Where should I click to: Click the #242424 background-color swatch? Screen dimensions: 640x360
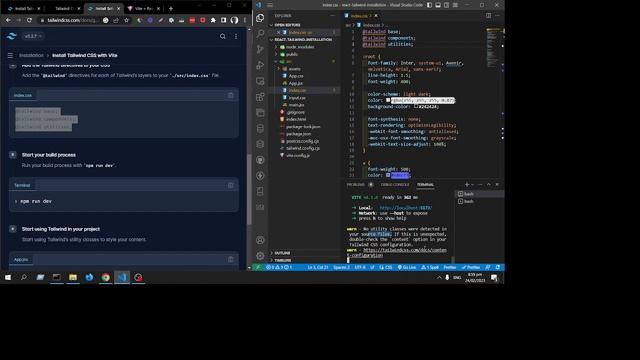[x=416, y=107]
